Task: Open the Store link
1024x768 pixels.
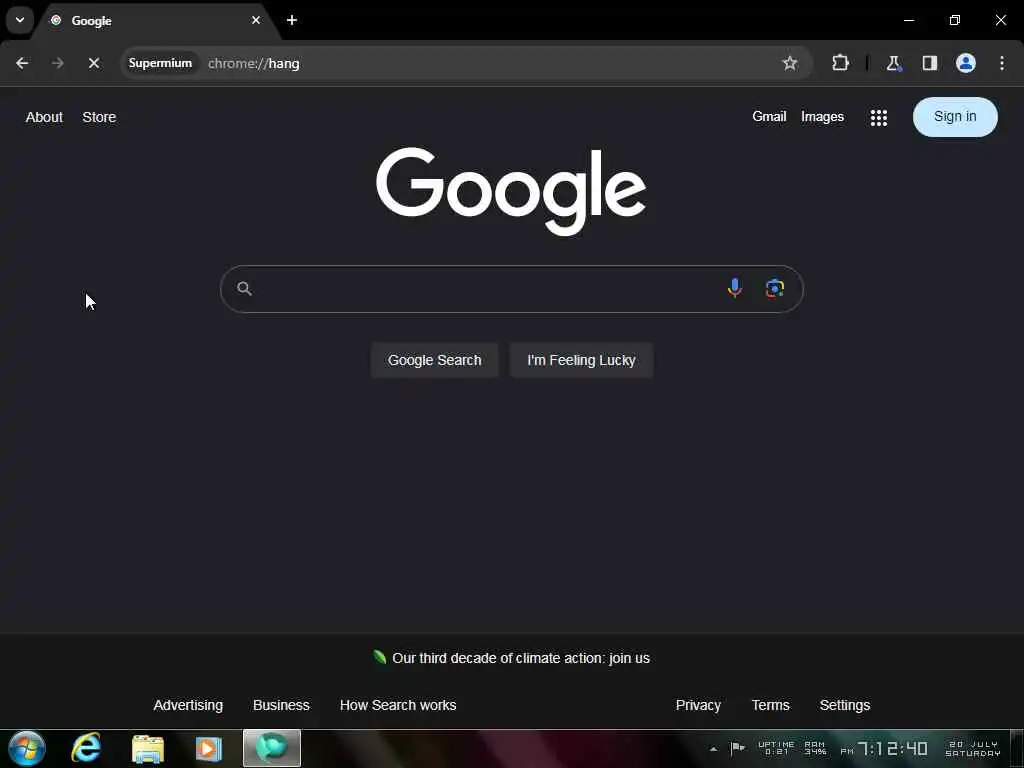Action: [x=99, y=117]
